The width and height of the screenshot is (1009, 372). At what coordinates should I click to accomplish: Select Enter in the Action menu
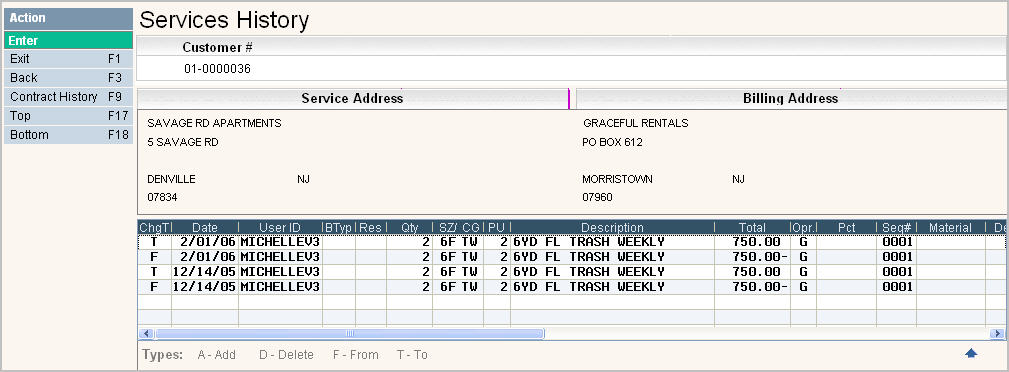[x=68, y=41]
